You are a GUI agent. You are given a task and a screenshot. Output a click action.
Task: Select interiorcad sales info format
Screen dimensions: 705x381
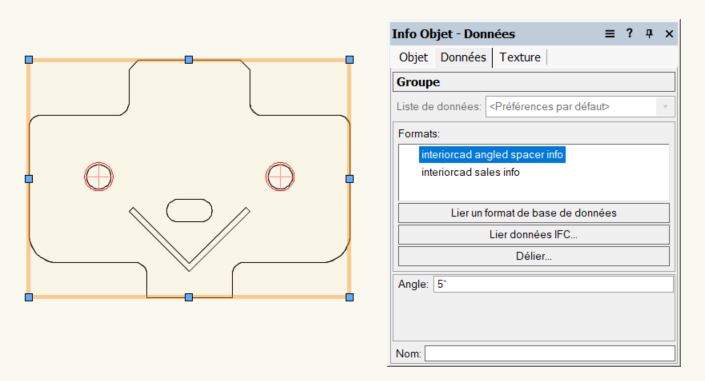(x=470, y=172)
